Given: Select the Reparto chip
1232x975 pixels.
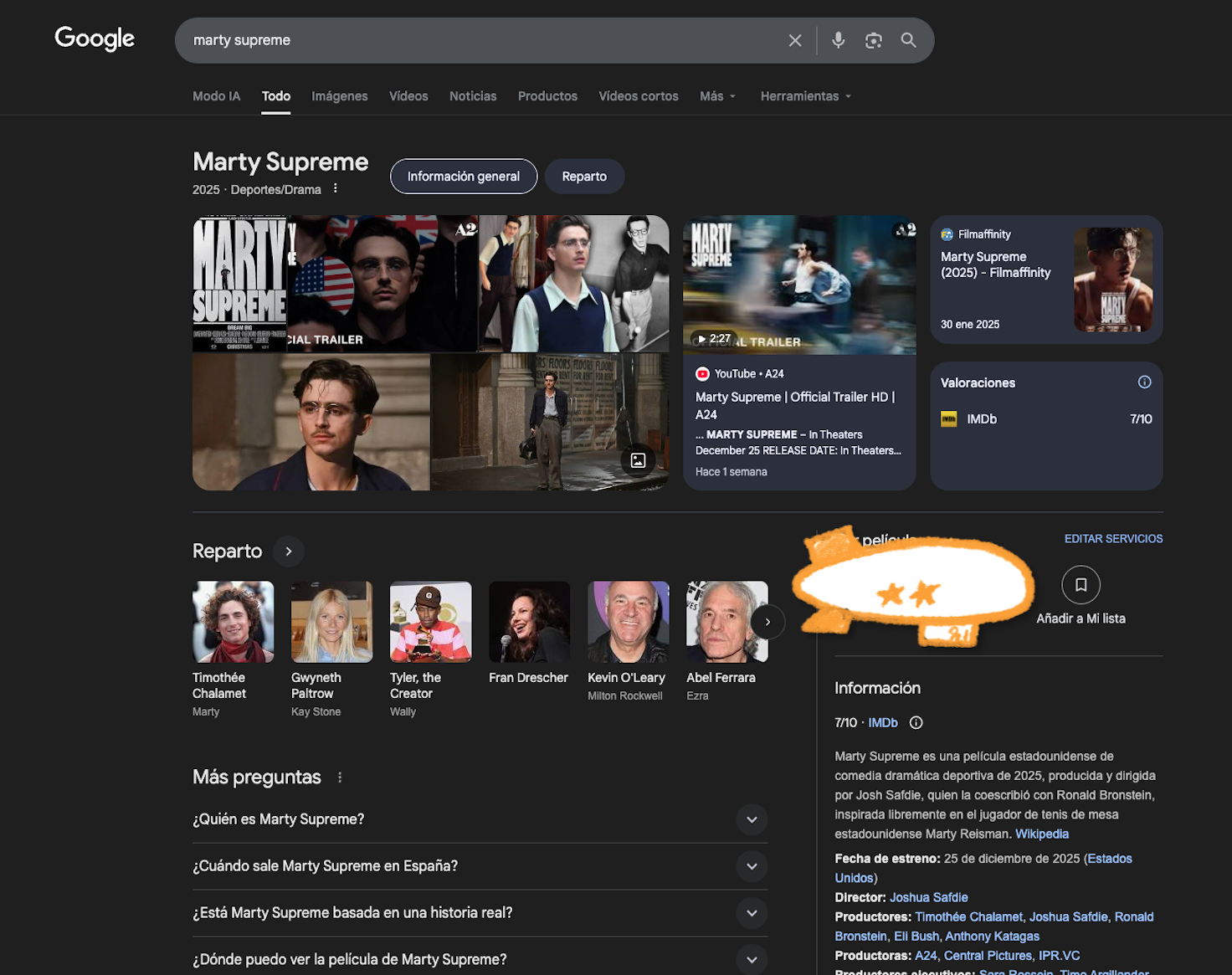Looking at the screenshot, I should [x=584, y=177].
